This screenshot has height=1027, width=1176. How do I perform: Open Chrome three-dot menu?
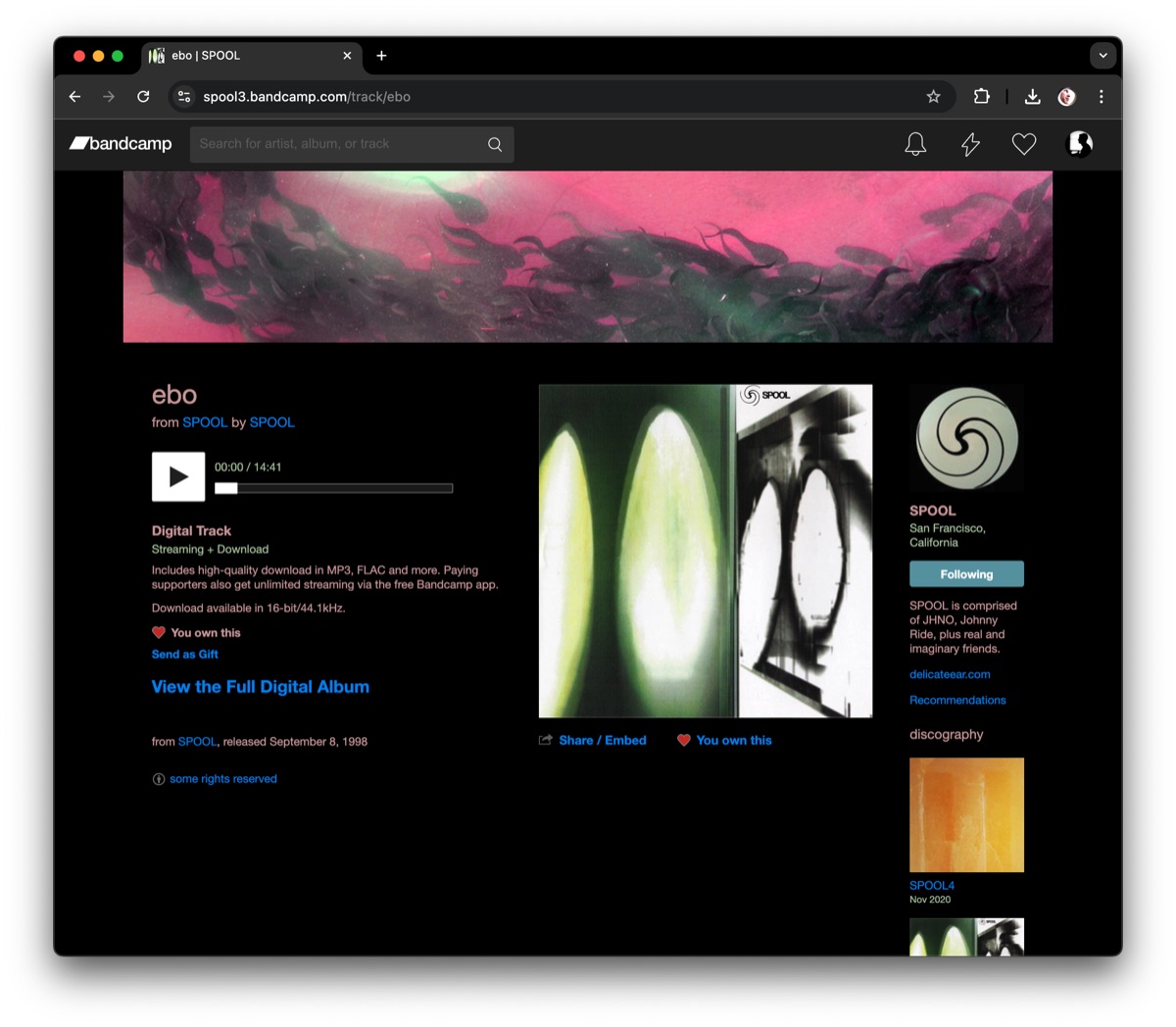[x=1102, y=96]
